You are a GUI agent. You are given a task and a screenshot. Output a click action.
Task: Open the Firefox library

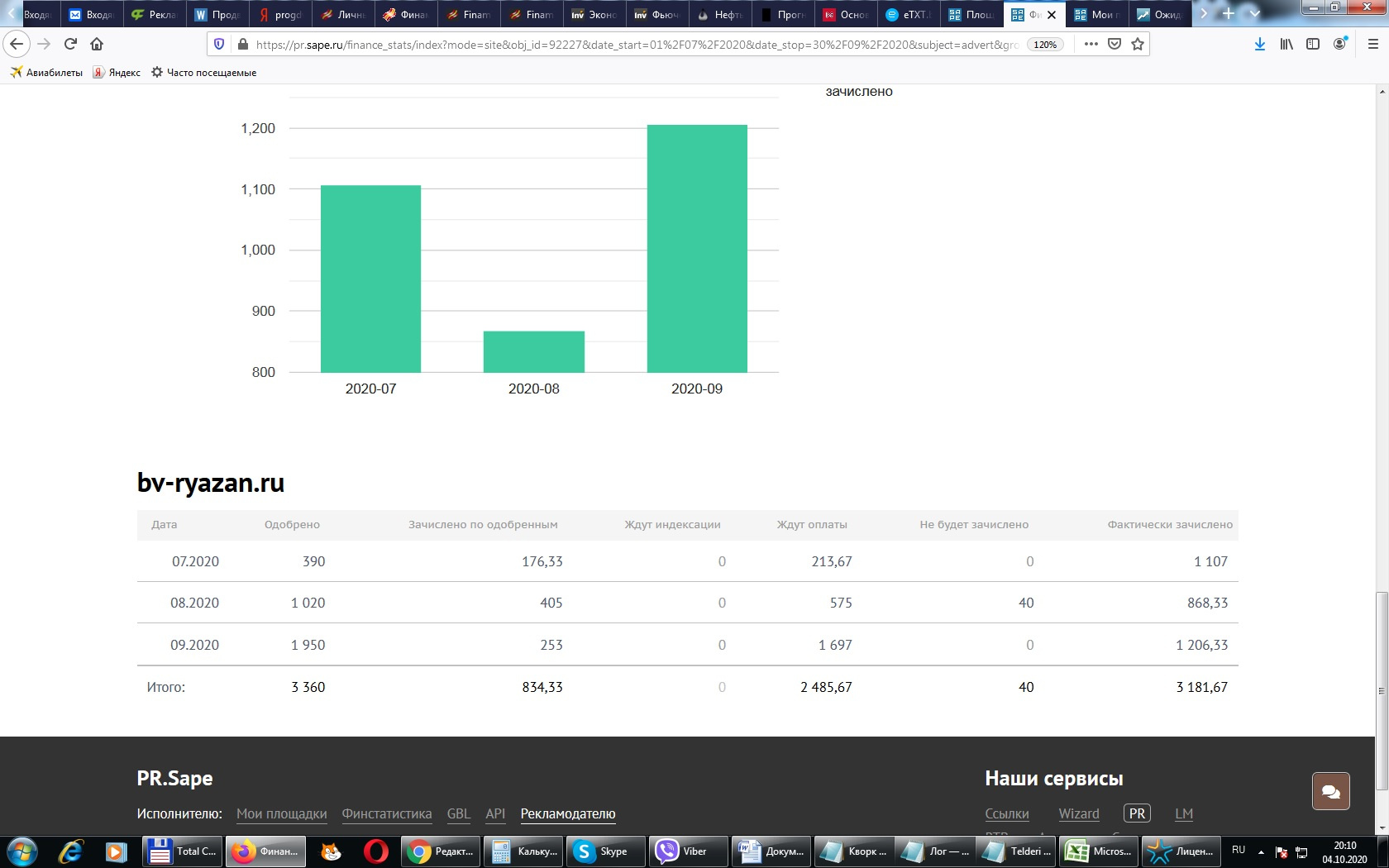click(x=1286, y=44)
